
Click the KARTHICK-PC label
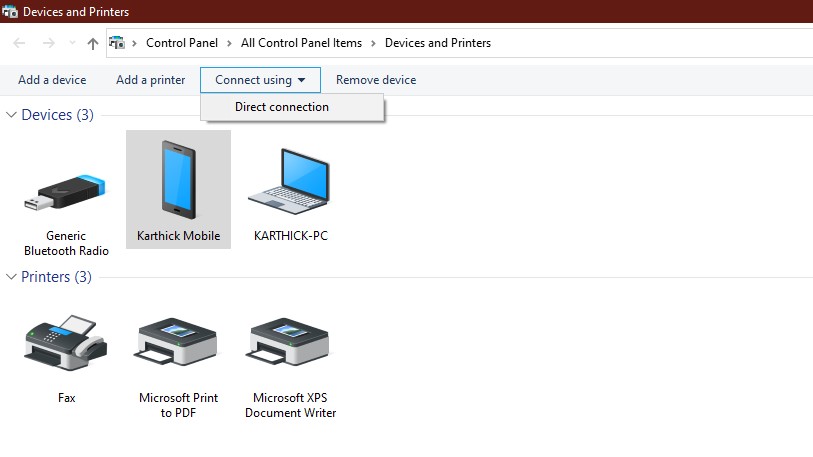[291, 236]
